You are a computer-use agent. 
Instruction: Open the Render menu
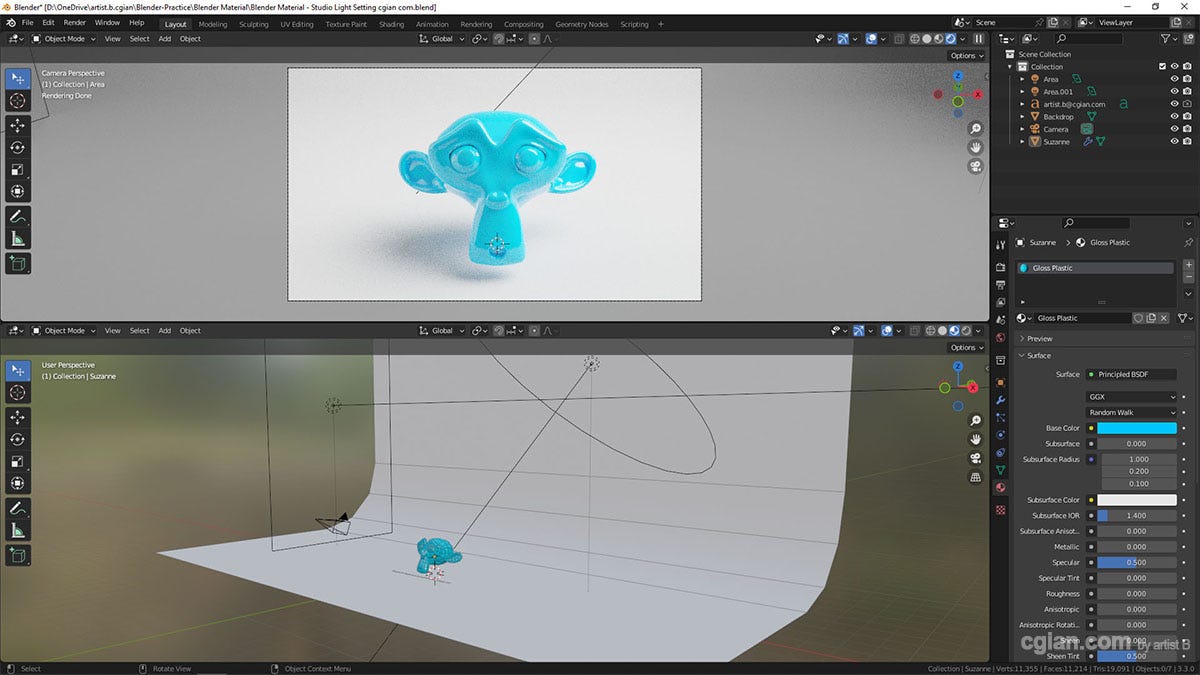click(74, 22)
